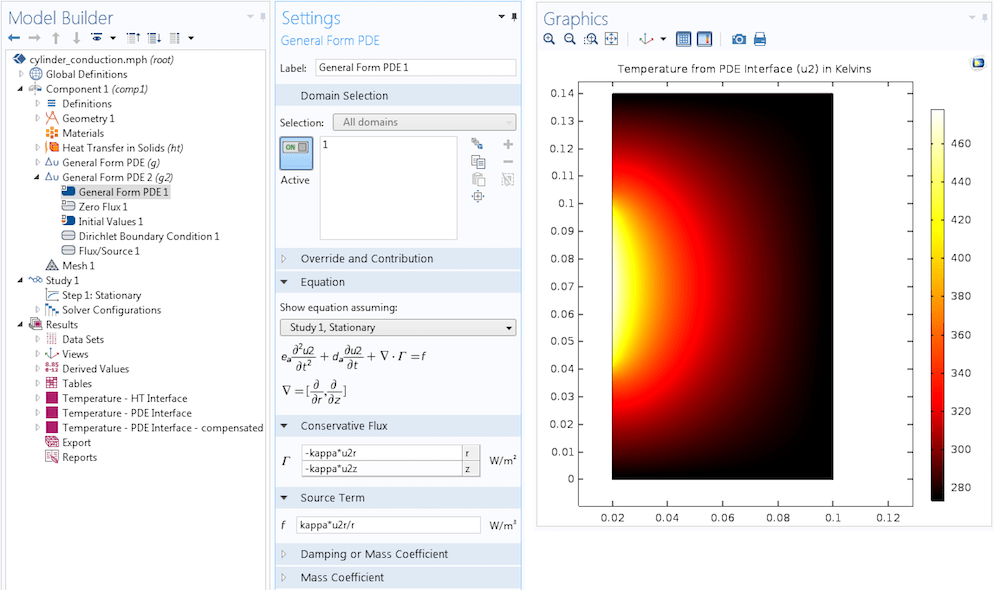
Task: Expand the Override and Contribution section
Action: [284, 258]
